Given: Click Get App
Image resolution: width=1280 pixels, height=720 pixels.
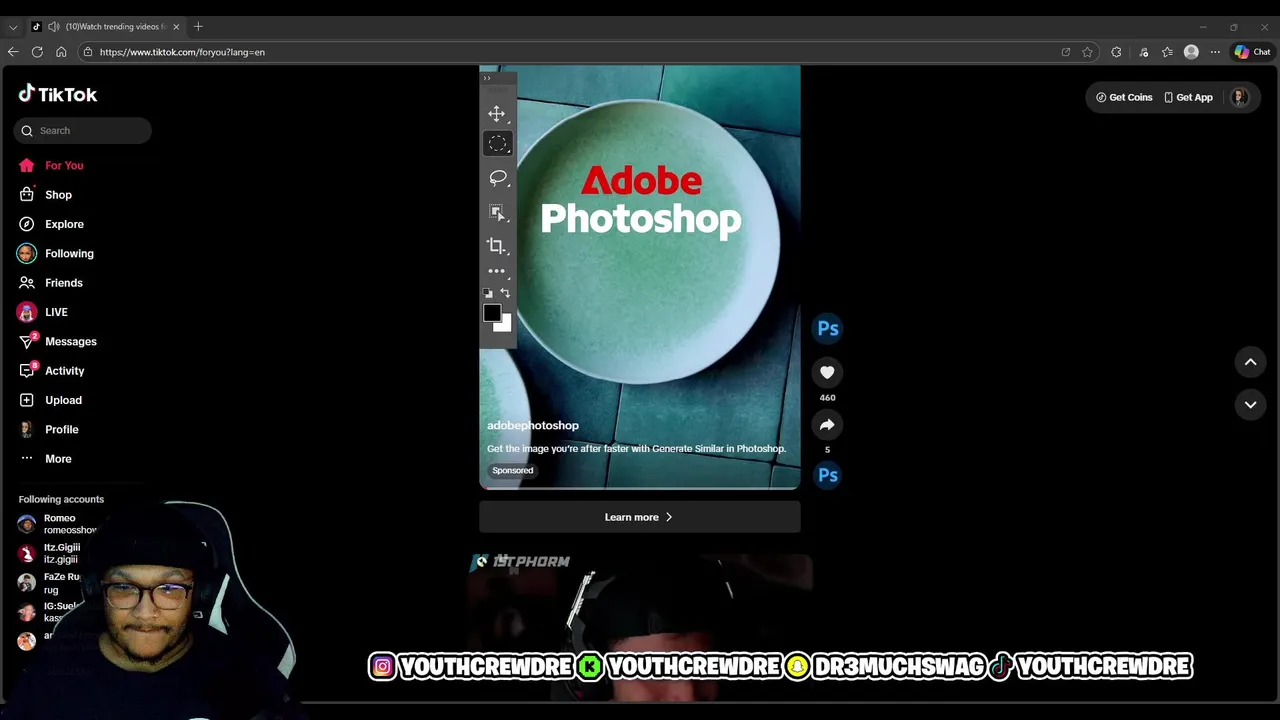Looking at the screenshot, I should click(x=1188, y=97).
